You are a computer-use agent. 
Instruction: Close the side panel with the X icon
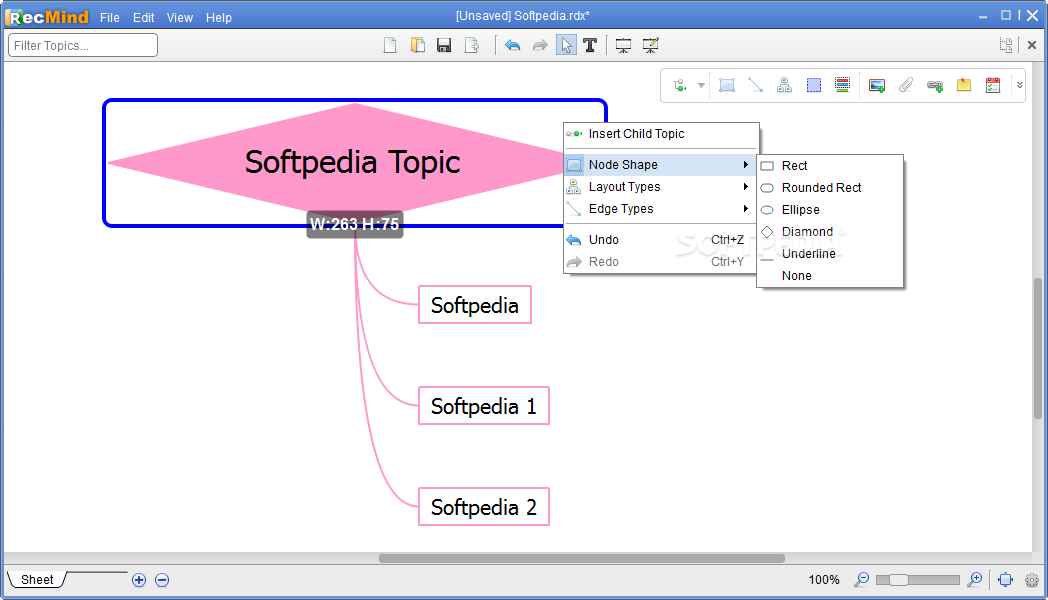point(1032,45)
